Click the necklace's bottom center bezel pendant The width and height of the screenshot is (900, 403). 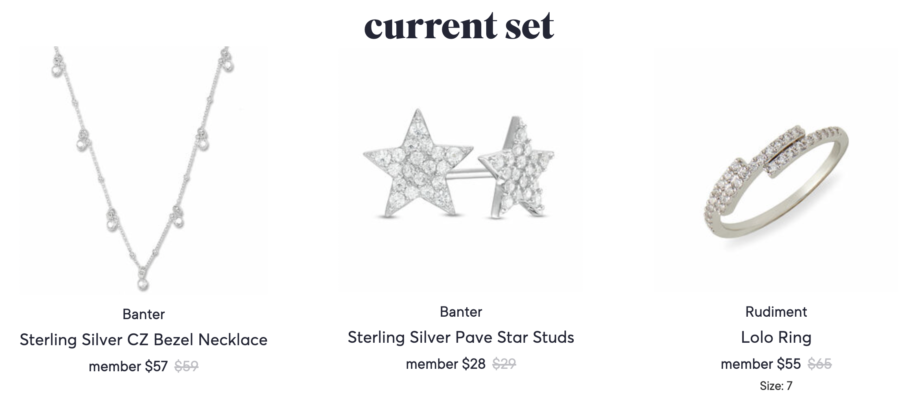142,282
